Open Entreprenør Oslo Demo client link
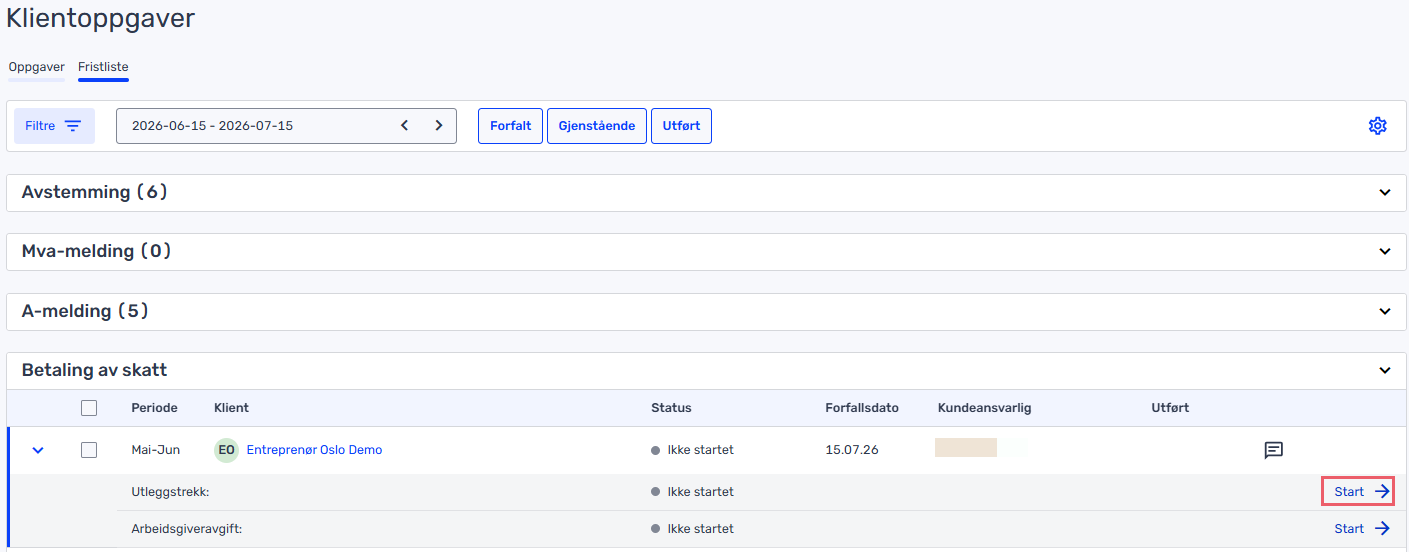The height and width of the screenshot is (552, 1409). (x=314, y=450)
